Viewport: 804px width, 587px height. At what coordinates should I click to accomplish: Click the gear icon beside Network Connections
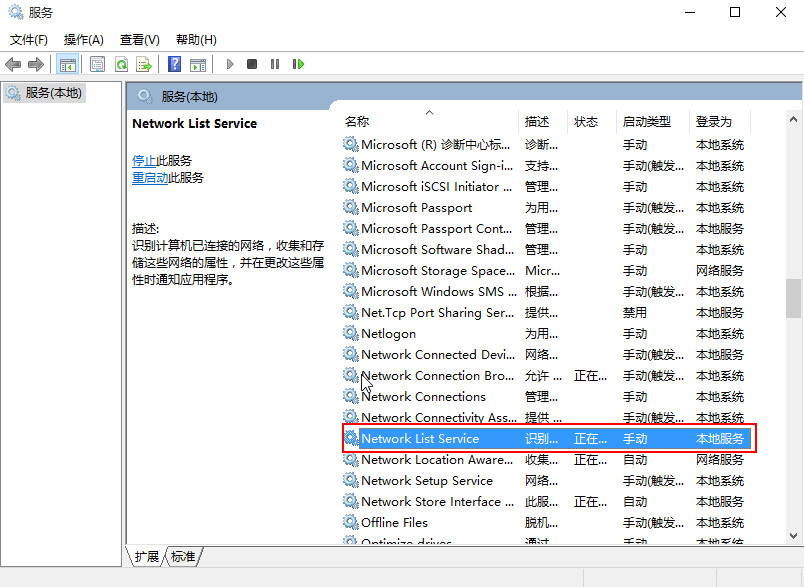[x=351, y=396]
